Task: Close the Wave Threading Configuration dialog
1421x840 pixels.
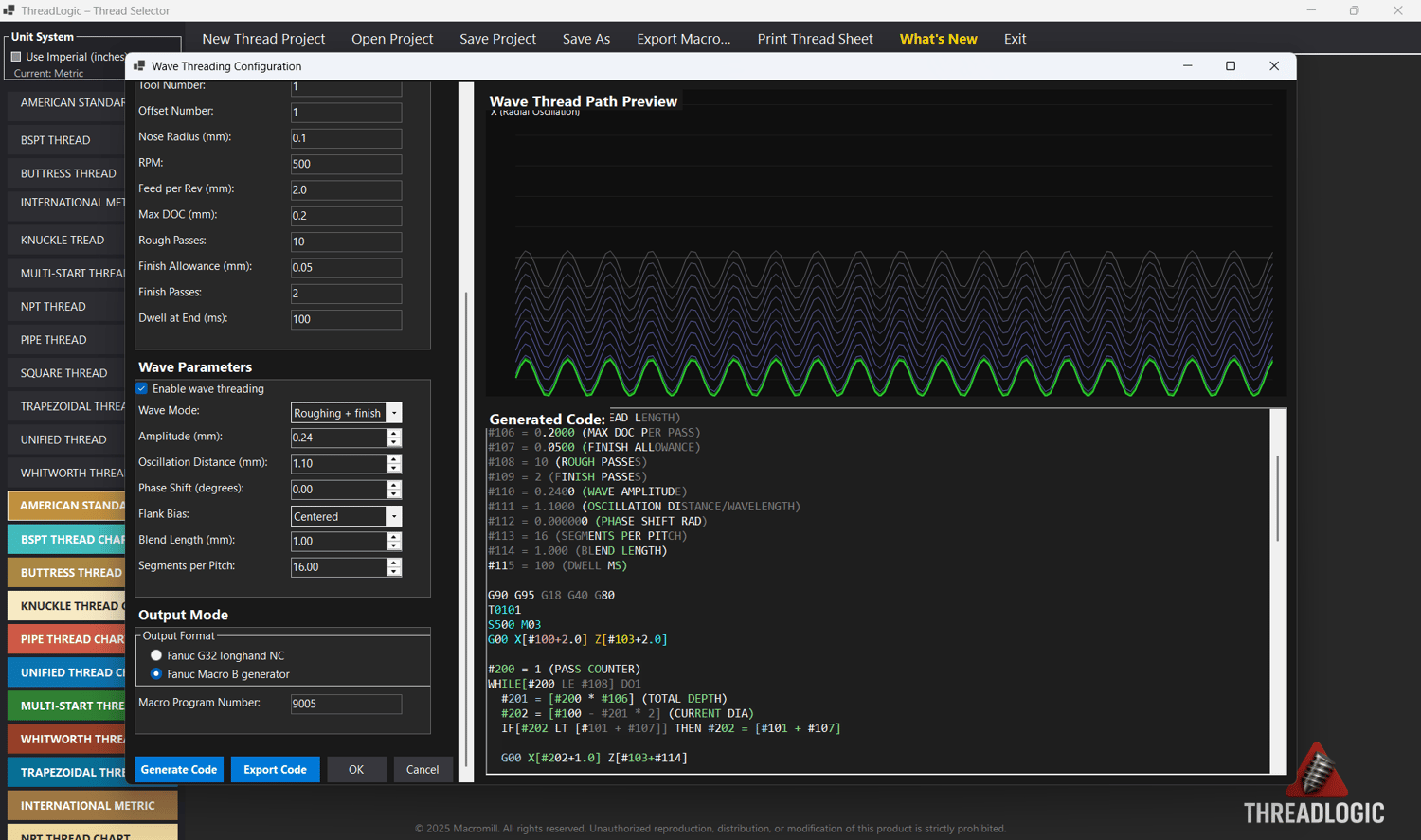Action: point(1274,66)
